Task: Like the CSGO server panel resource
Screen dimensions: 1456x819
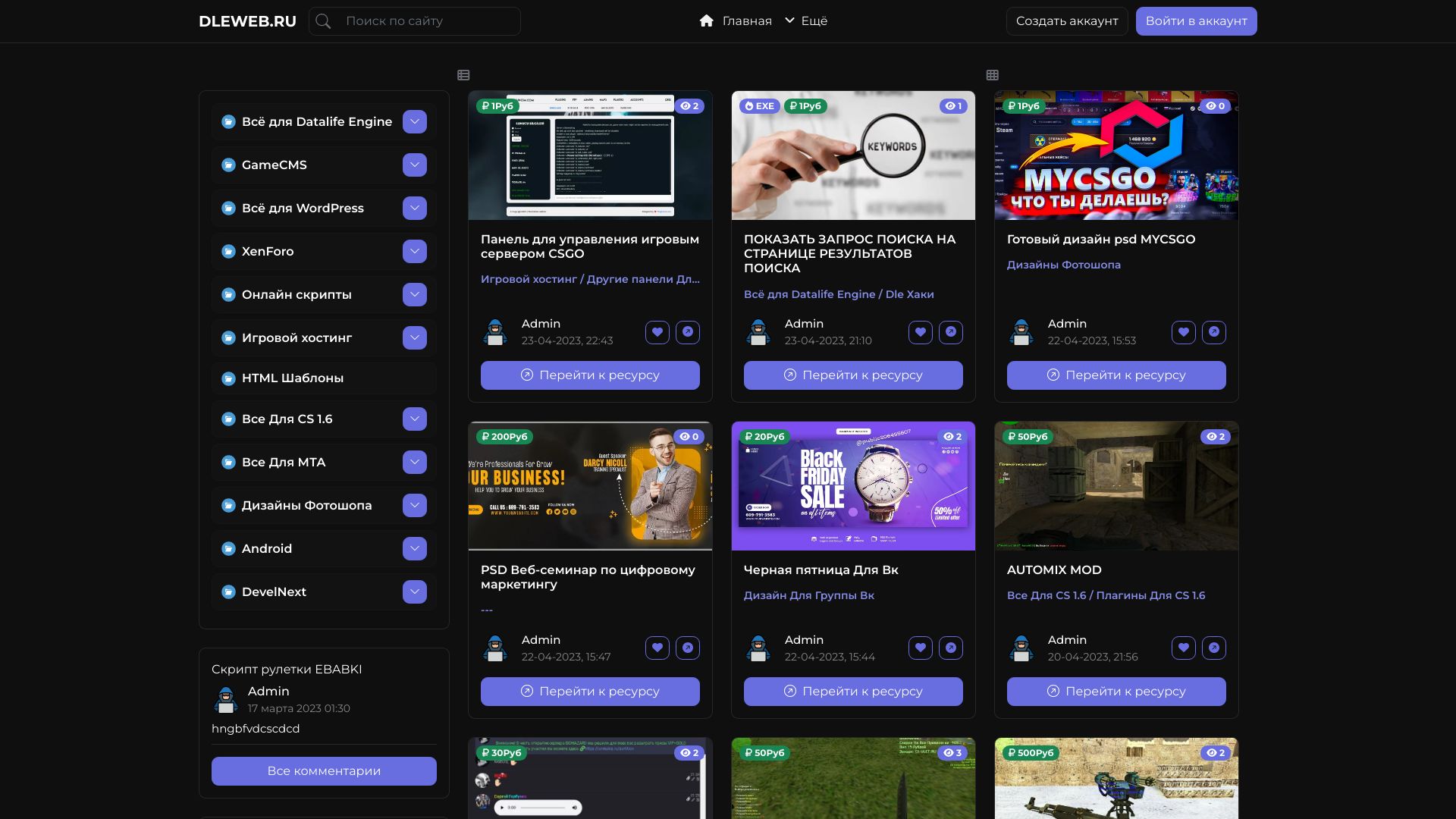Action: (657, 332)
